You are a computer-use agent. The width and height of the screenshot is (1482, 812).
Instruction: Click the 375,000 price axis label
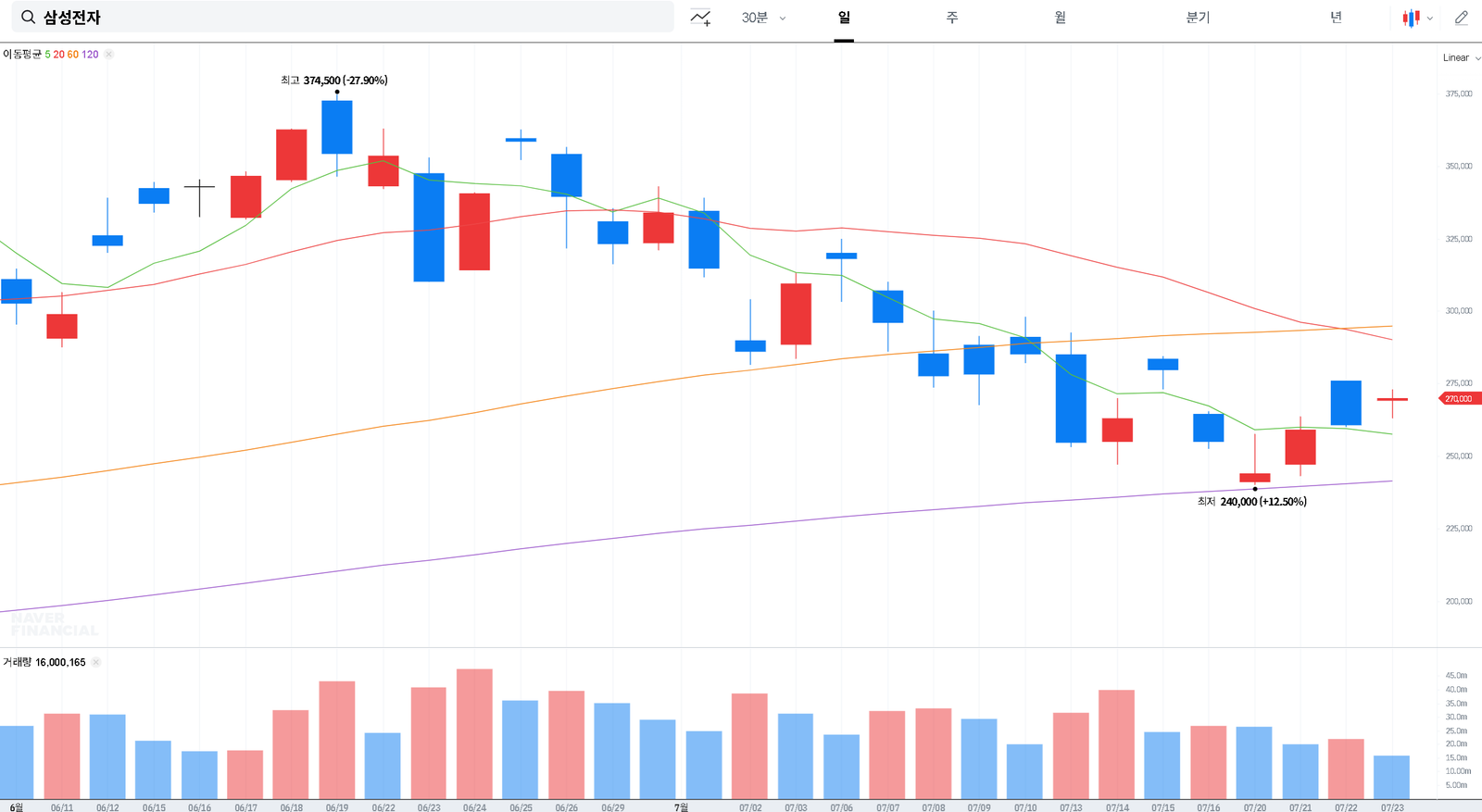tap(1459, 94)
